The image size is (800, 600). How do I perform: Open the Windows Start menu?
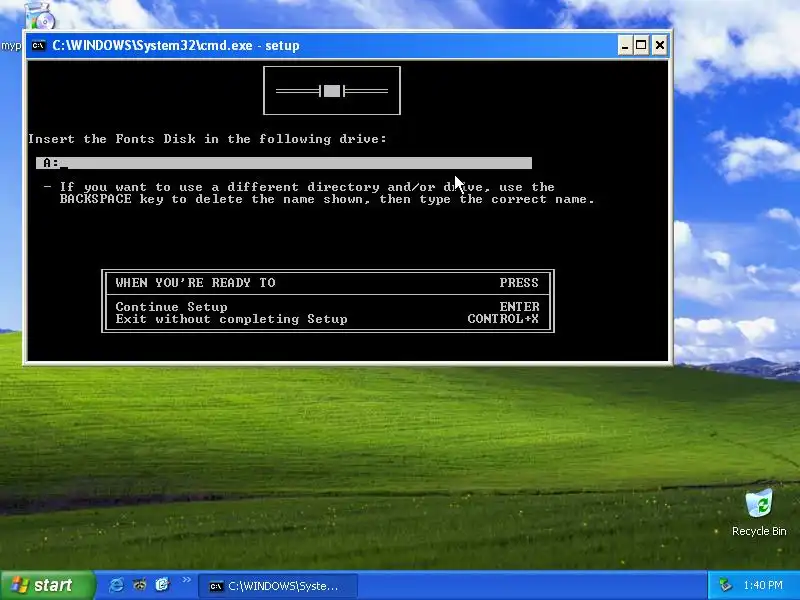coord(47,585)
